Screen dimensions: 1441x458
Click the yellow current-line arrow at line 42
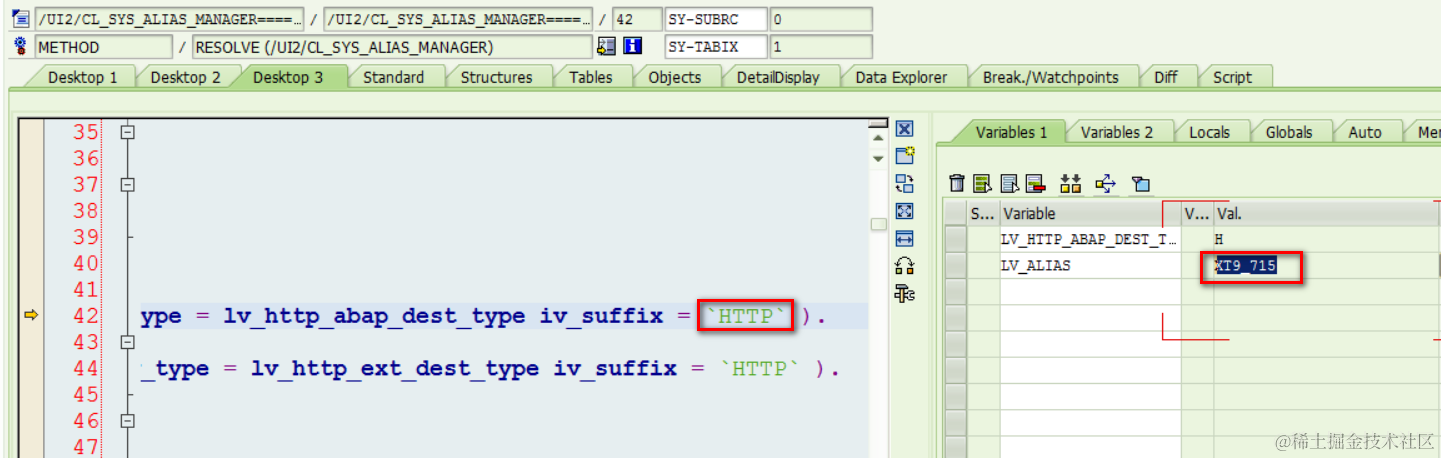(x=31, y=315)
